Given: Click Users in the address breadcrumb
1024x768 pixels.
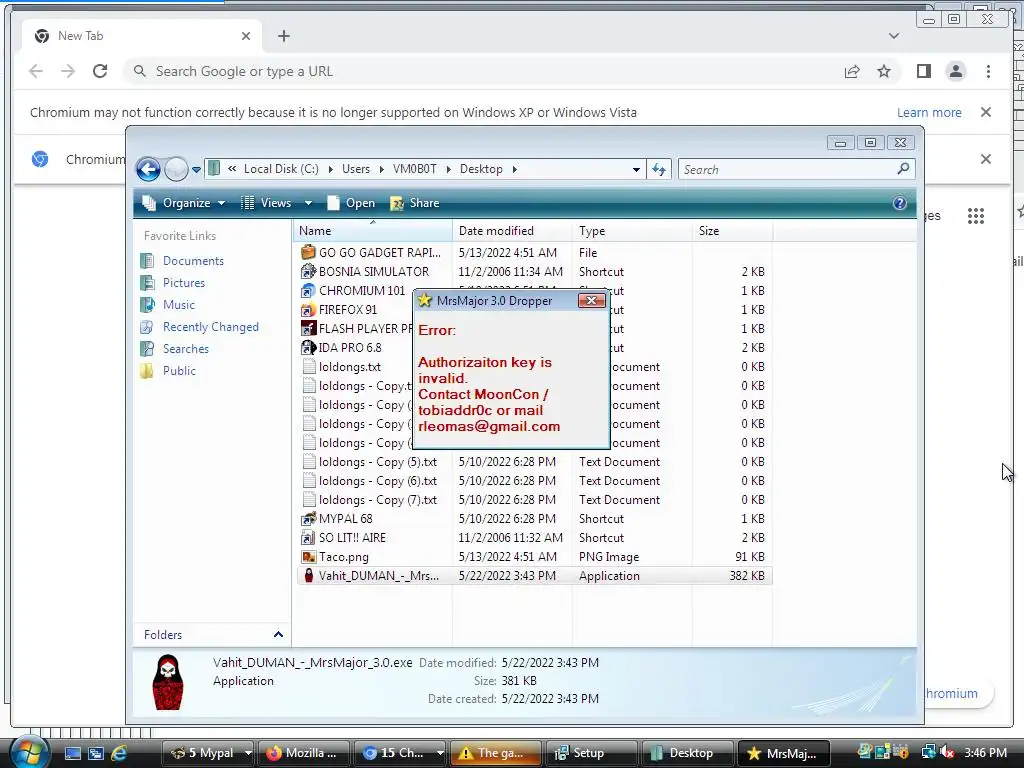Looking at the screenshot, I should click(356, 169).
